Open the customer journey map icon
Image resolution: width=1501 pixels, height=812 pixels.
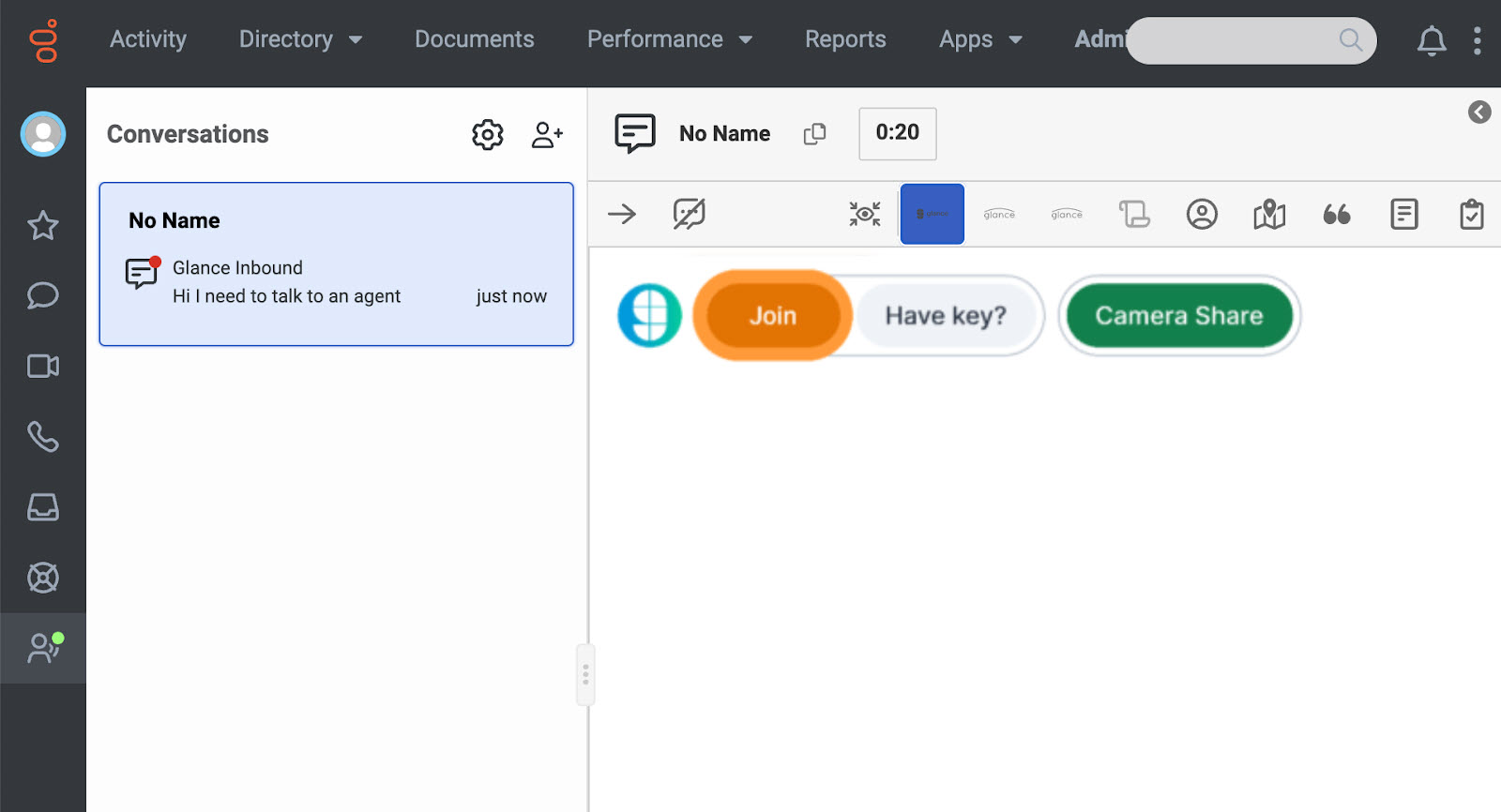1268,215
